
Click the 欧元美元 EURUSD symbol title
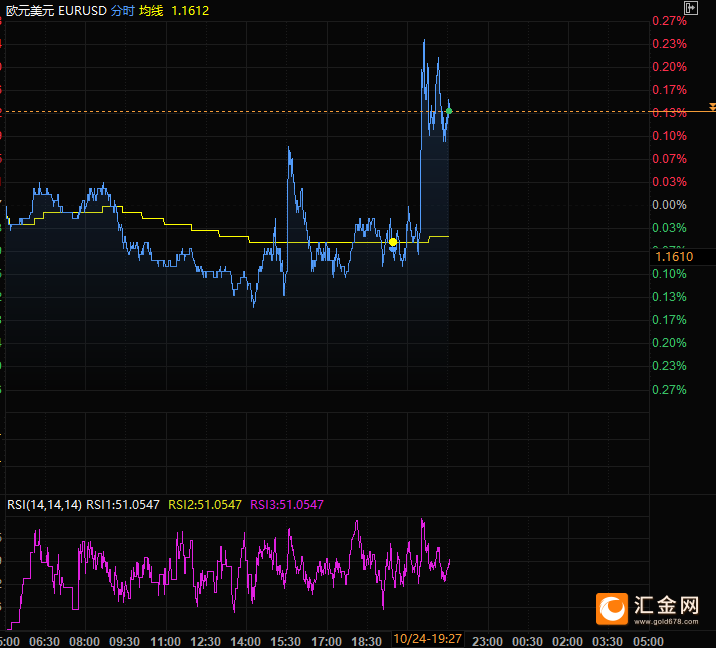(53, 9)
